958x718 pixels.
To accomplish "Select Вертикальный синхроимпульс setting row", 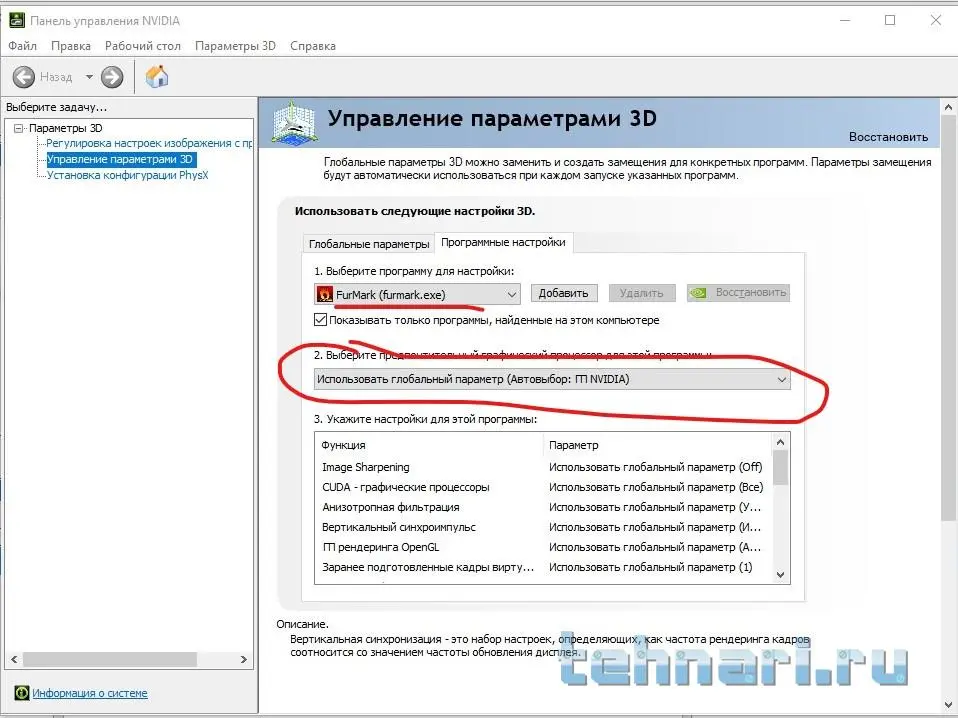I will (543, 527).
